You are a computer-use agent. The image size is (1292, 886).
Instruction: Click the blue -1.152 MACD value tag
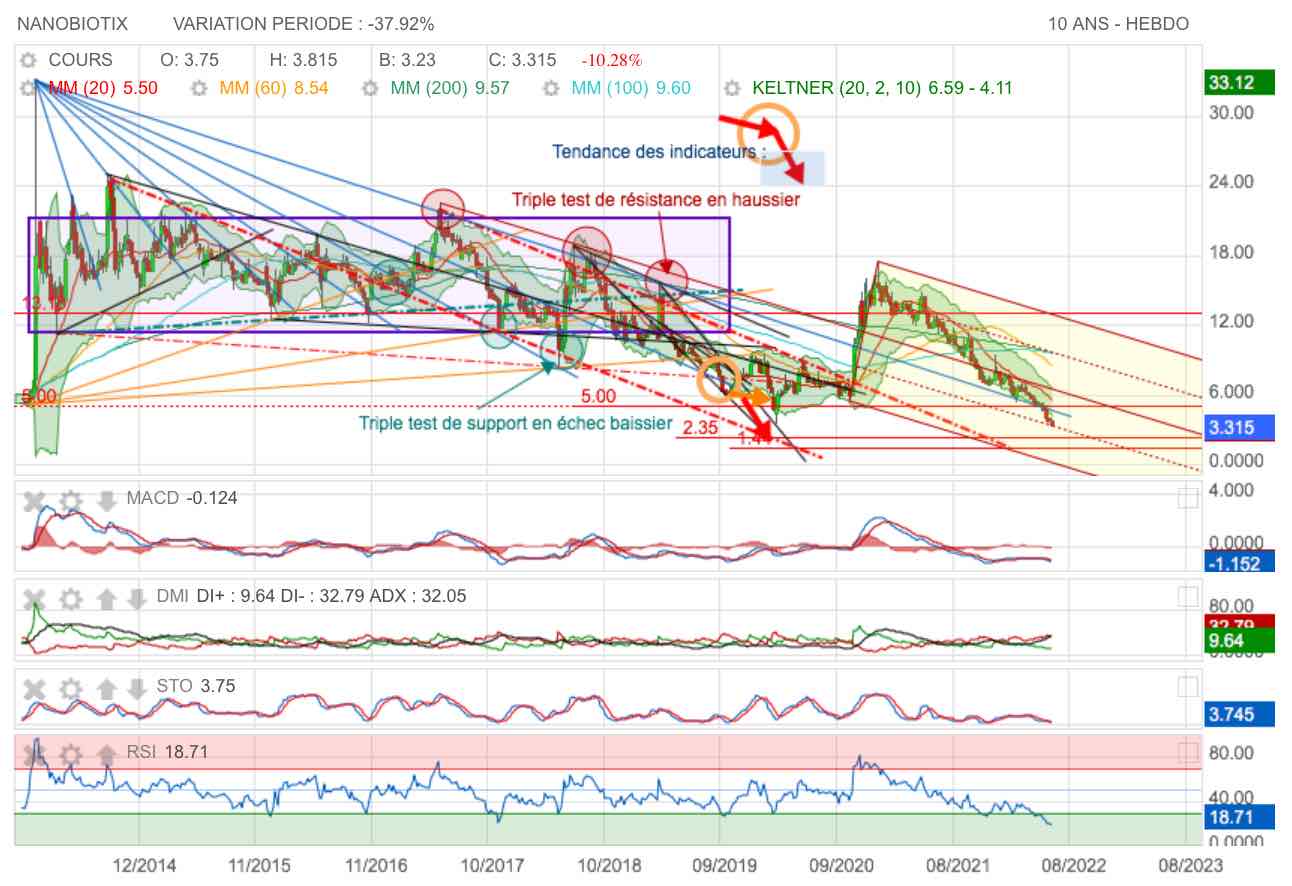point(1240,562)
